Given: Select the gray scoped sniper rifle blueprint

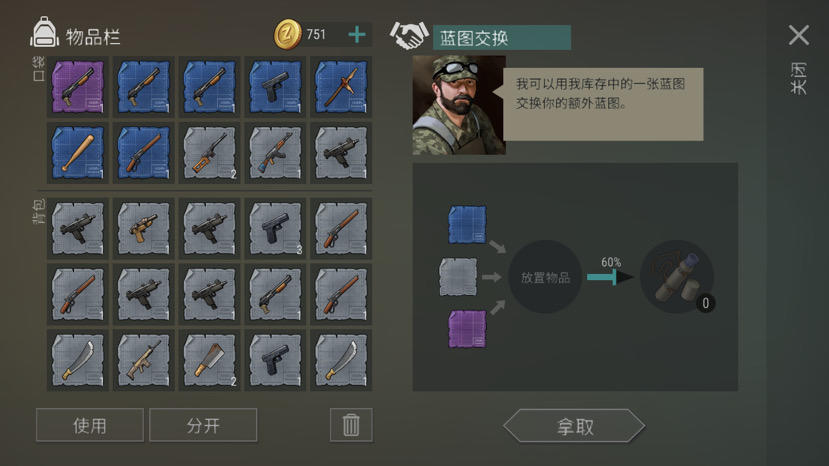Looking at the screenshot, I should [x=209, y=153].
